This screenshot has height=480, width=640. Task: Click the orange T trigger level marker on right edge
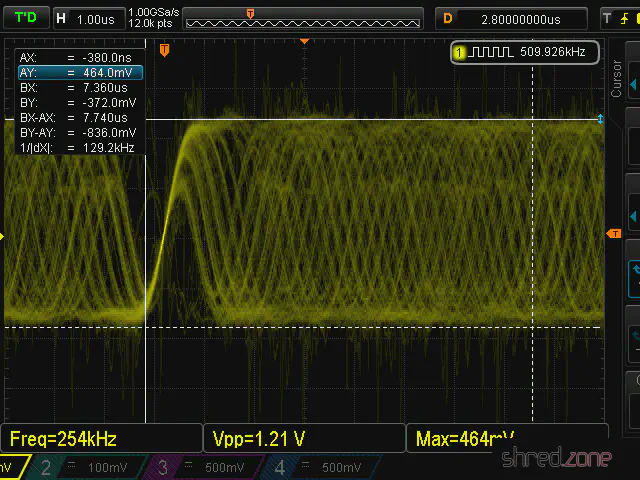pos(615,232)
